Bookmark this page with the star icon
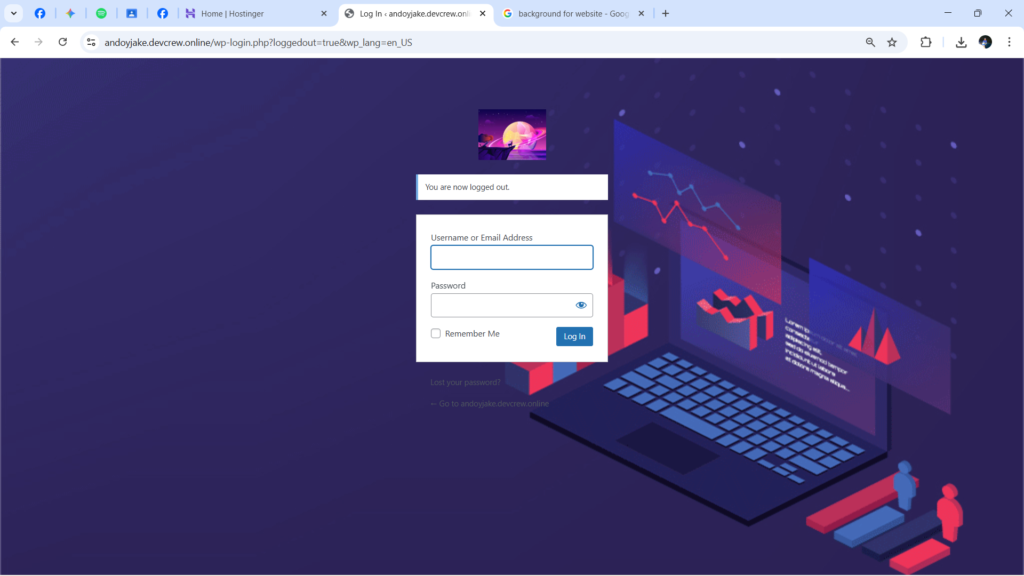This screenshot has width=1024, height=576. pos(892,42)
